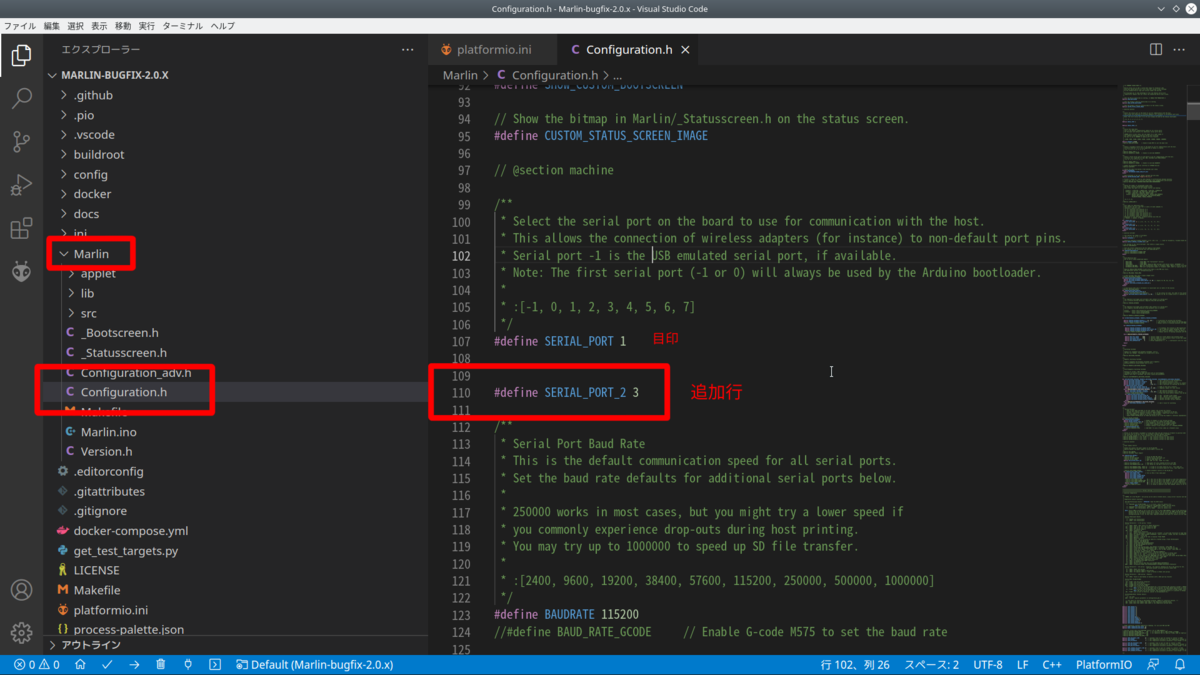Expand the .github folder

tap(93, 95)
